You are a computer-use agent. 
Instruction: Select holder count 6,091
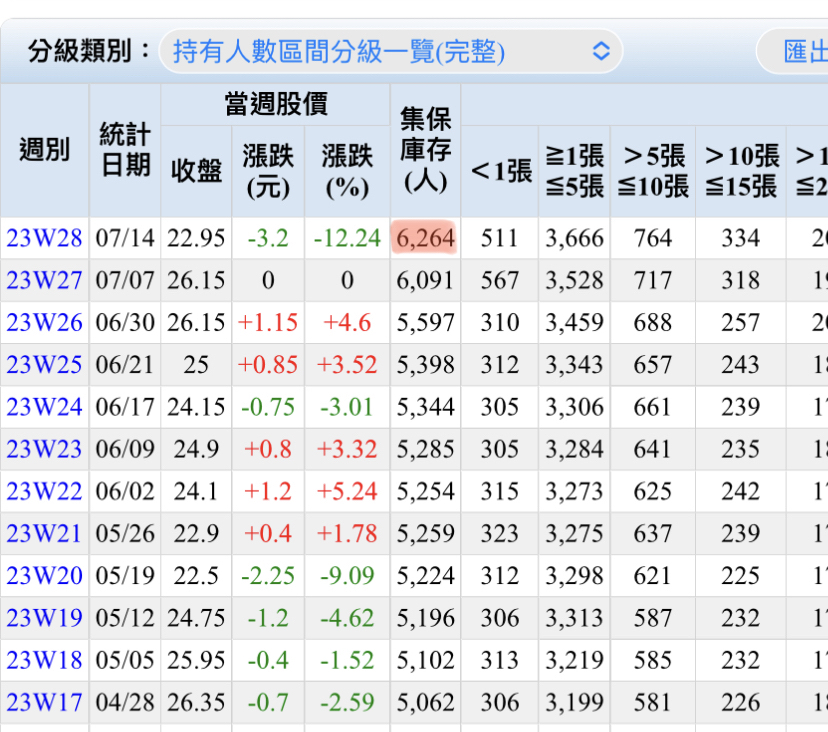pos(426,280)
